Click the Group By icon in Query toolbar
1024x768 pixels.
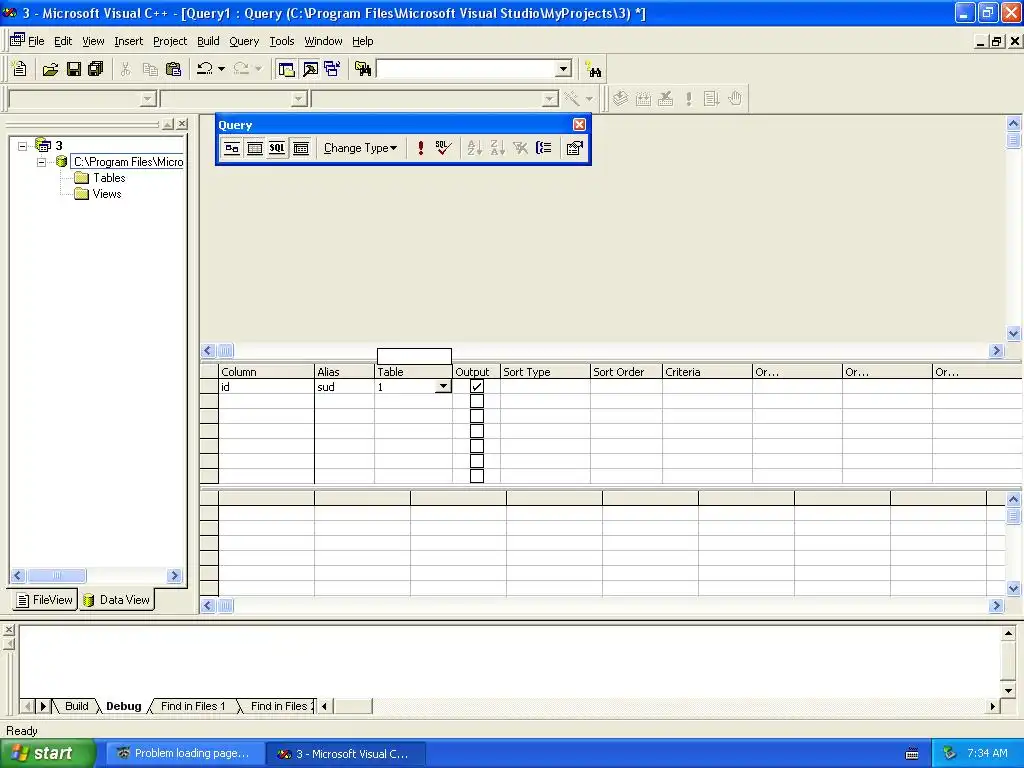(x=543, y=148)
